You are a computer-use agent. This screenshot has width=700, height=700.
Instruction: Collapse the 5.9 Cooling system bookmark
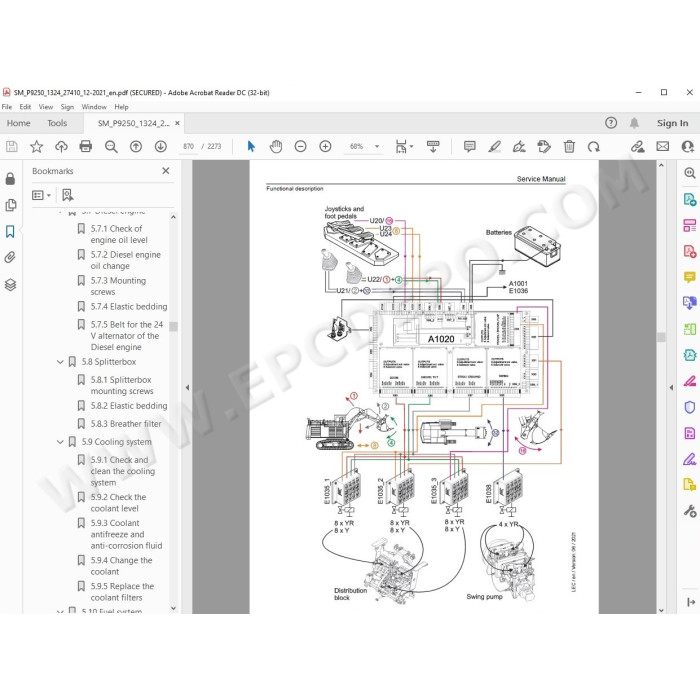pos(60,442)
